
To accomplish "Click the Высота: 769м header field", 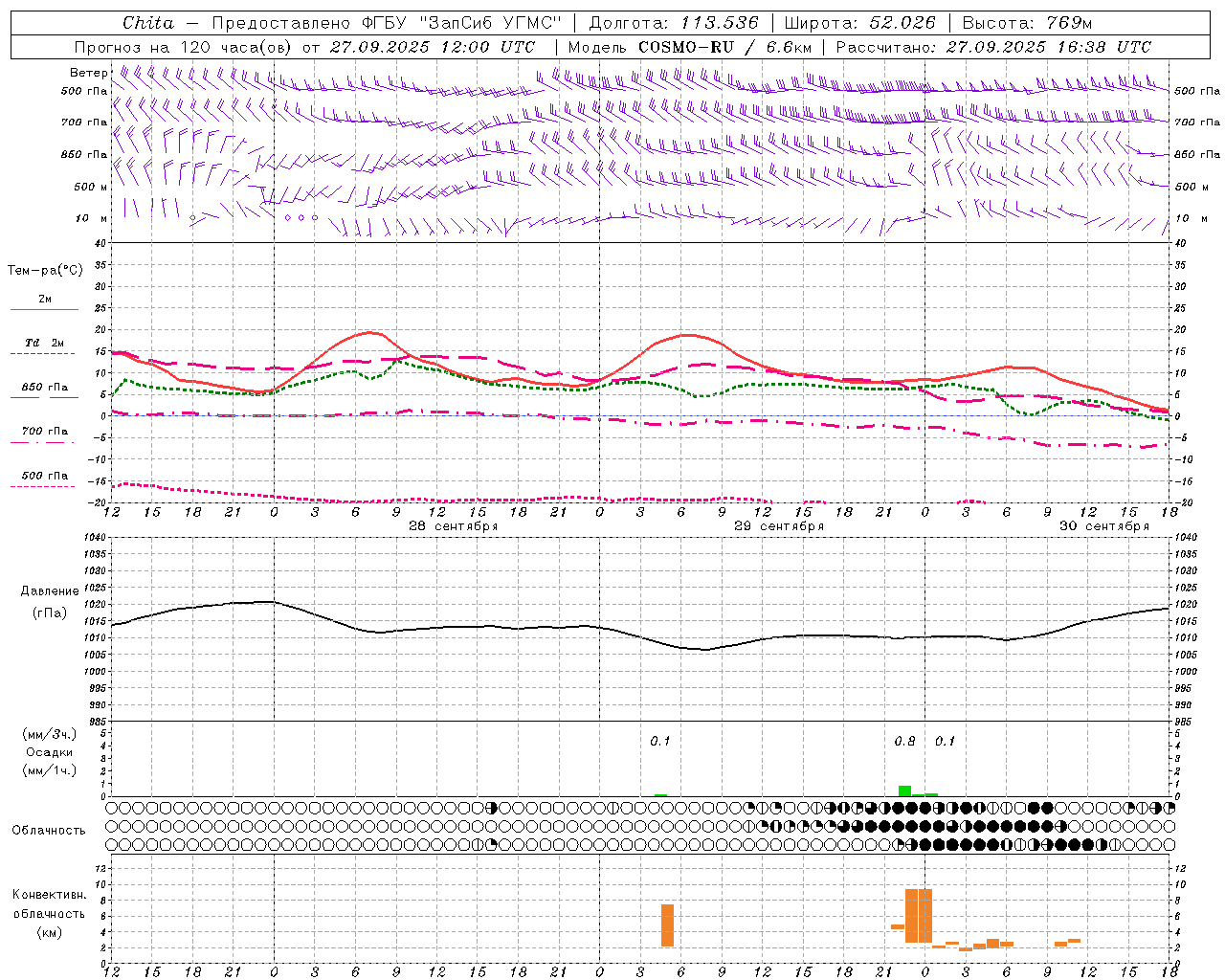I will 1027,23.
